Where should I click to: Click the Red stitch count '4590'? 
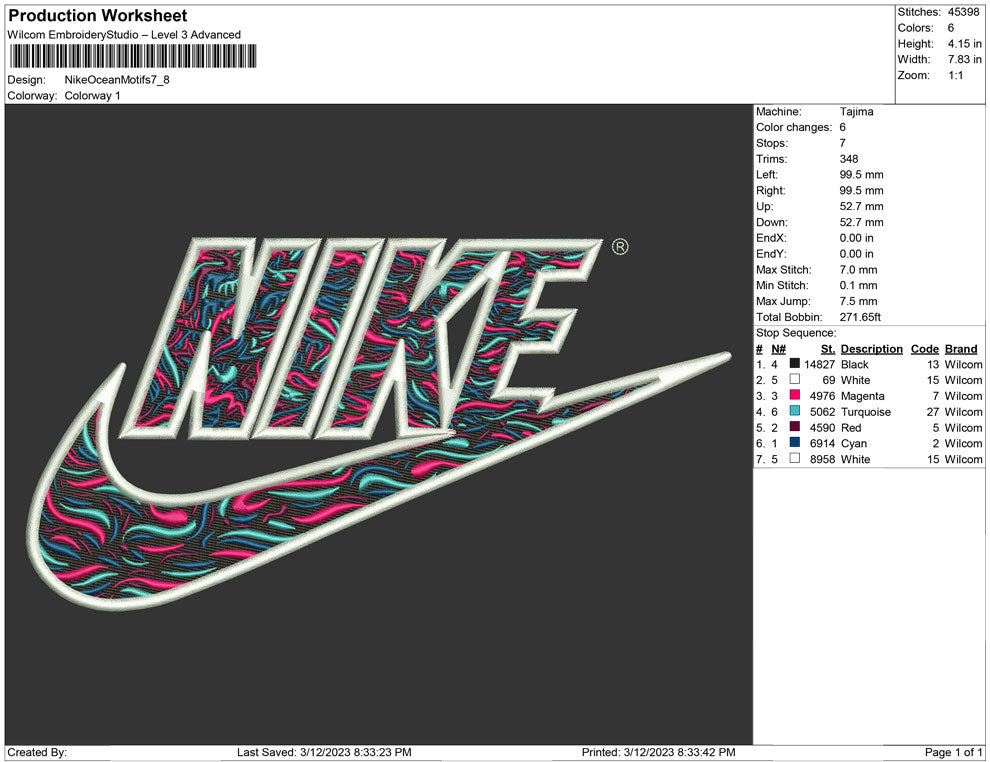(822, 427)
